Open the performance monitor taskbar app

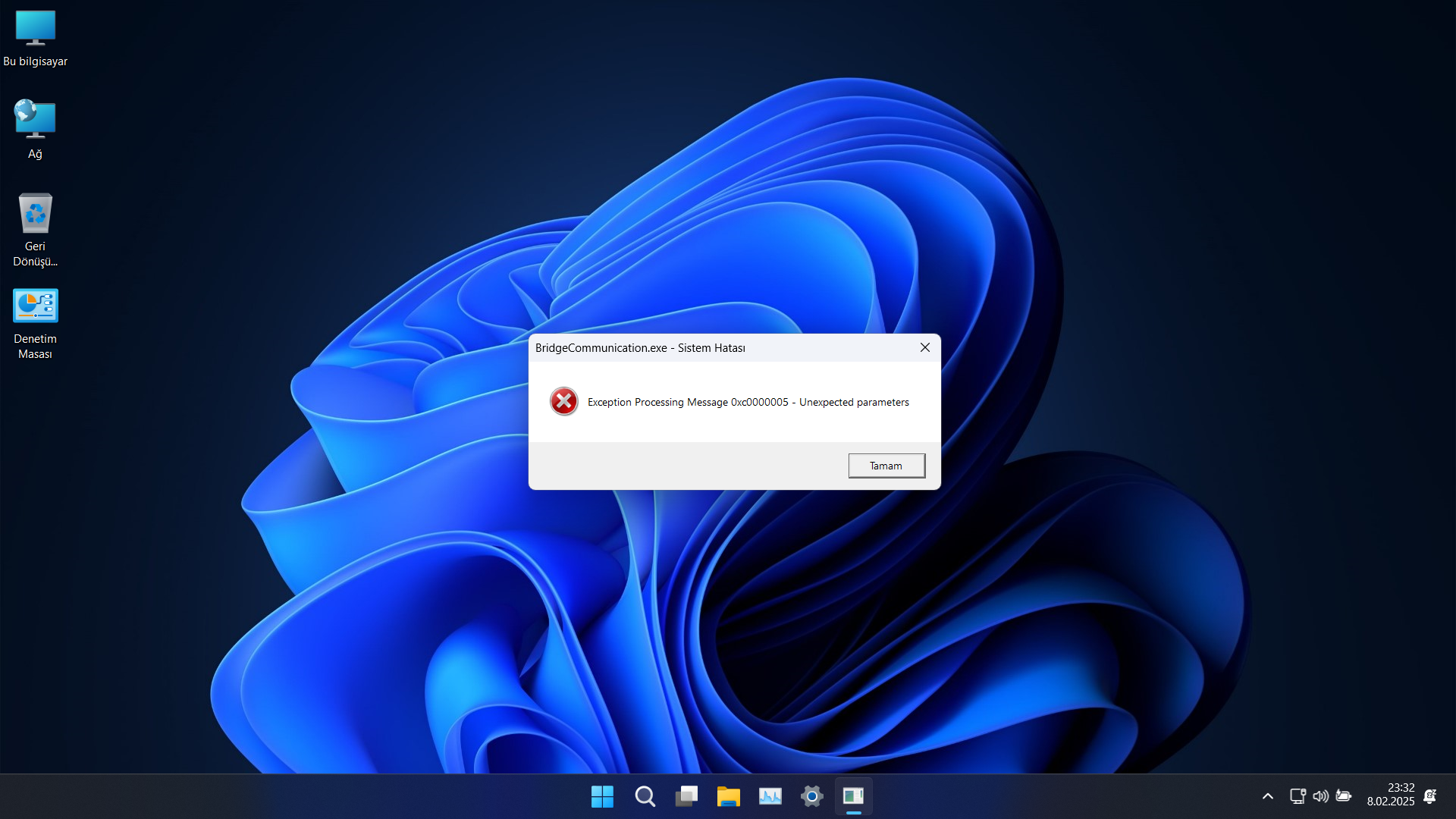click(x=770, y=796)
